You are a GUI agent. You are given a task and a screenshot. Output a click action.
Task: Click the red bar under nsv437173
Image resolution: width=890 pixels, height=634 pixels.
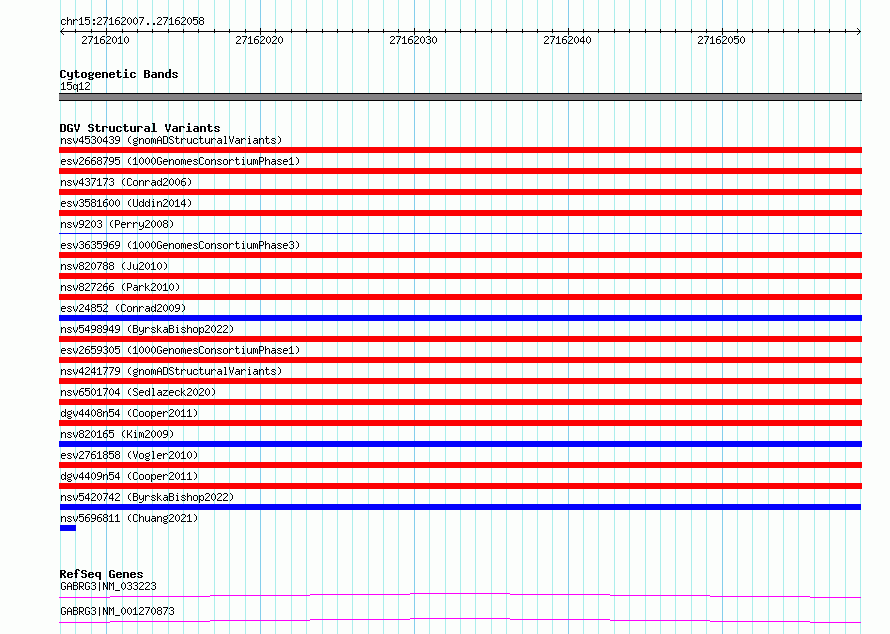tap(460, 192)
